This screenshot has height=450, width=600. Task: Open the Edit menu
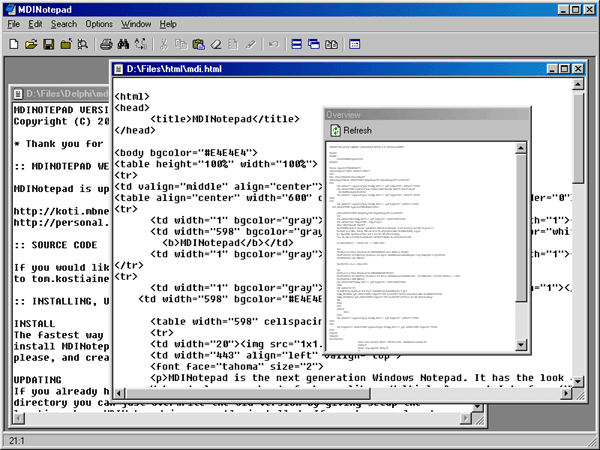click(x=35, y=24)
